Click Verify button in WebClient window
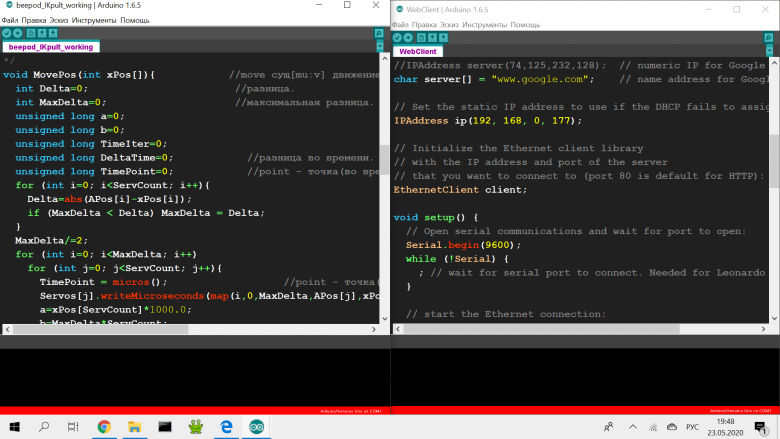The height and width of the screenshot is (439, 780). click(397, 38)
